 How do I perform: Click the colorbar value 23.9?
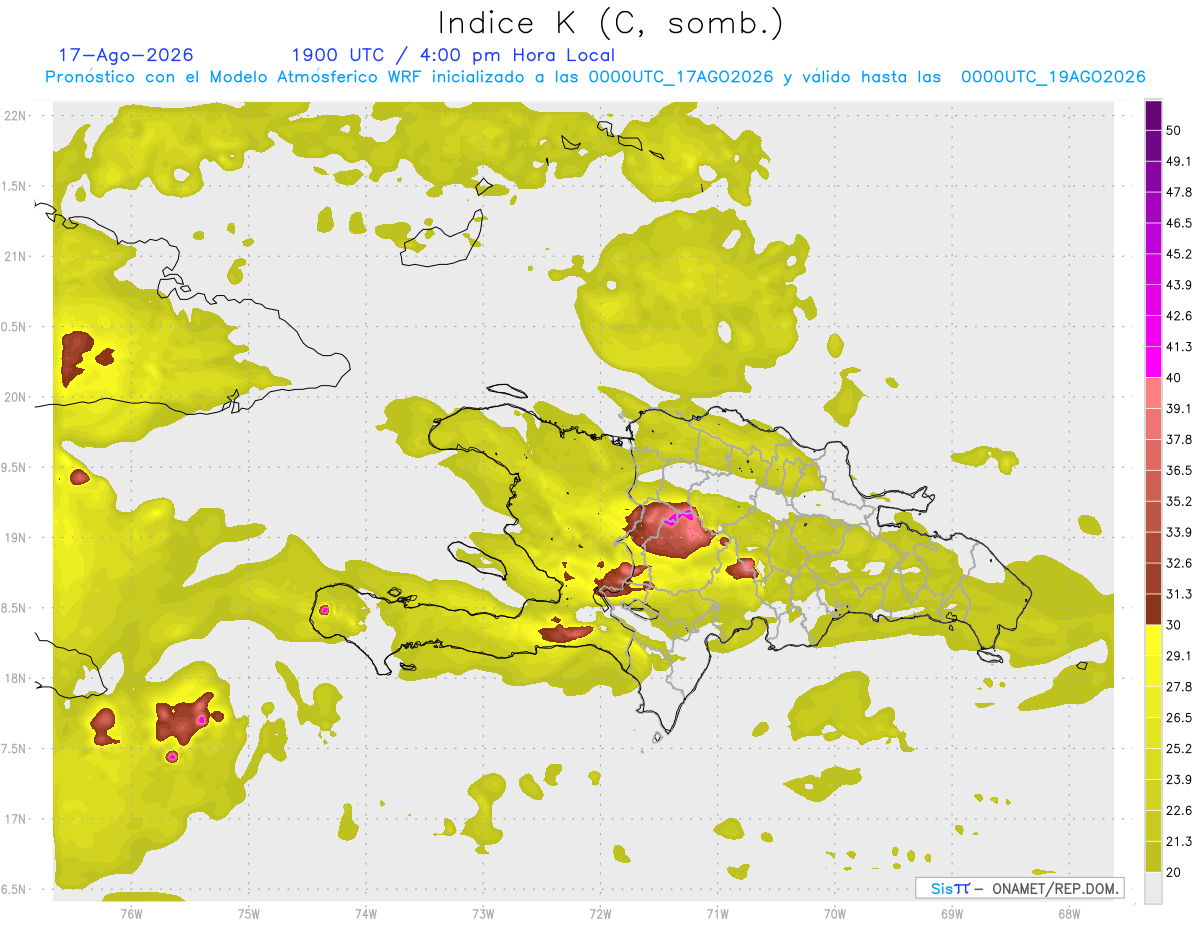pos(1181,780)
